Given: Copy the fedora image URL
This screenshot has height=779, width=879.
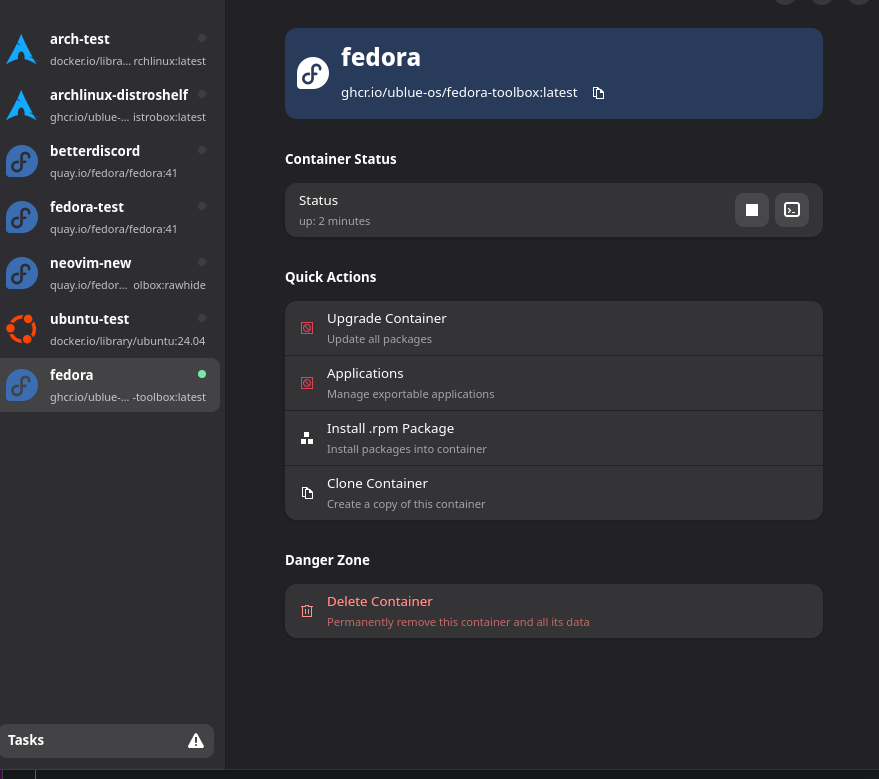Looking at the screenshot, I should coord(598,93).
